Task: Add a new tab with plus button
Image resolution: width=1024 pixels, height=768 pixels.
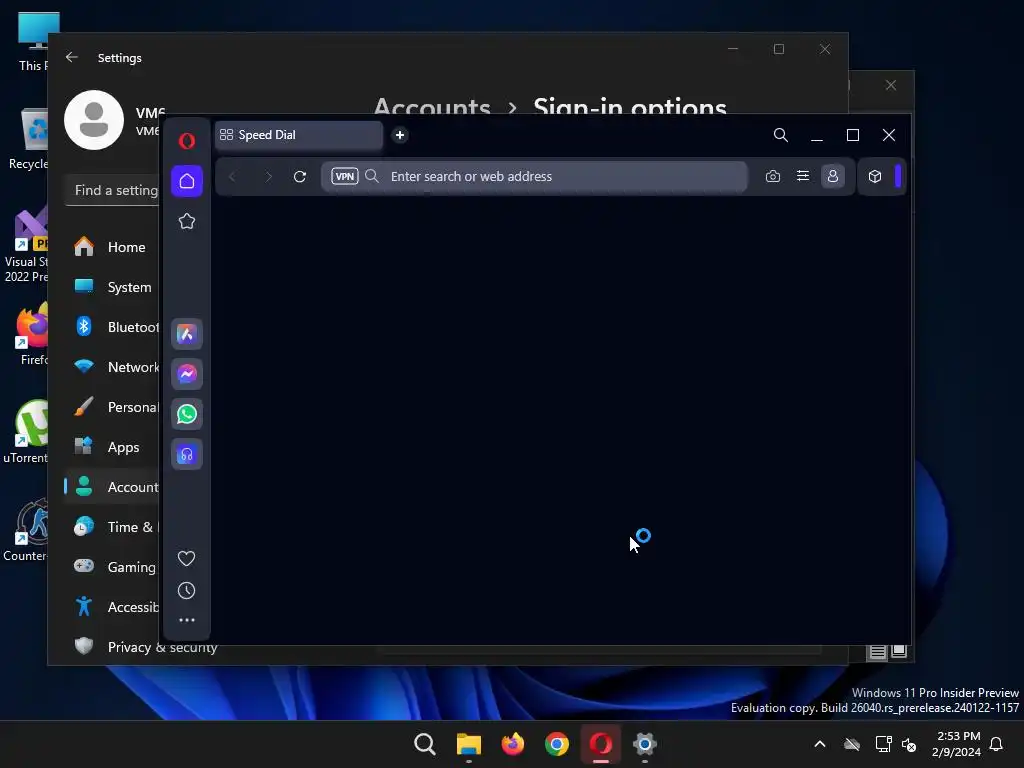Action: tap(400, 135)
